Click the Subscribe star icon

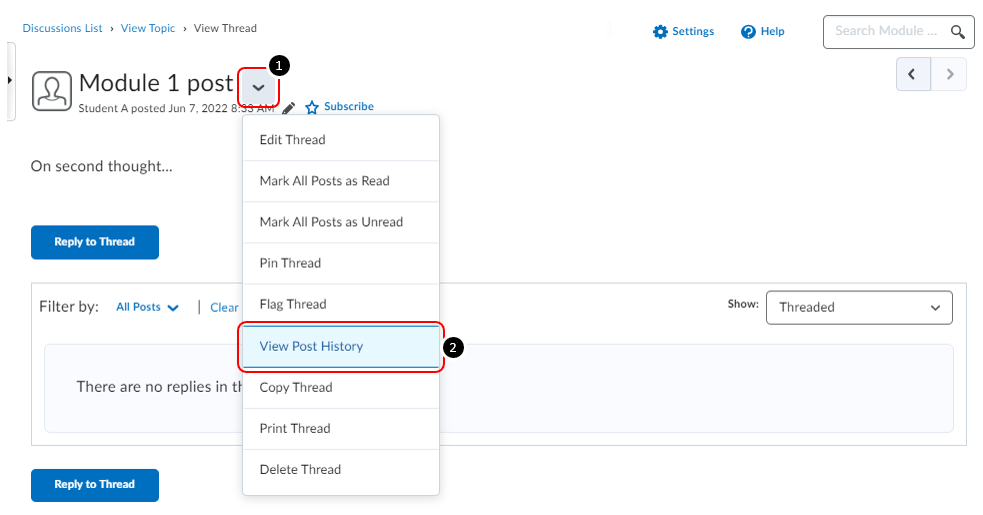coord(312,107)
